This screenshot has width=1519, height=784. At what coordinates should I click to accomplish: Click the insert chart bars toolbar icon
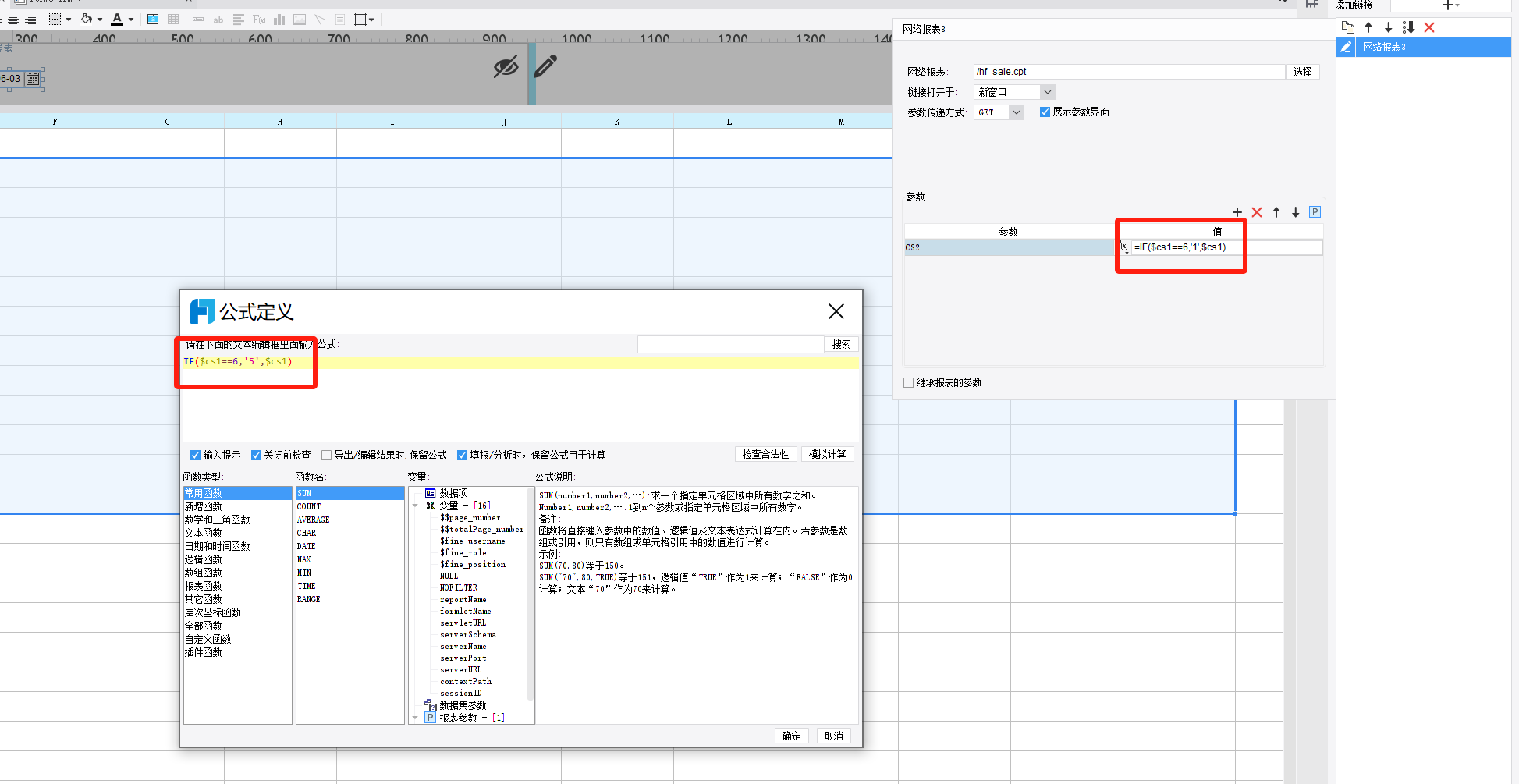[x=279, y=20]
